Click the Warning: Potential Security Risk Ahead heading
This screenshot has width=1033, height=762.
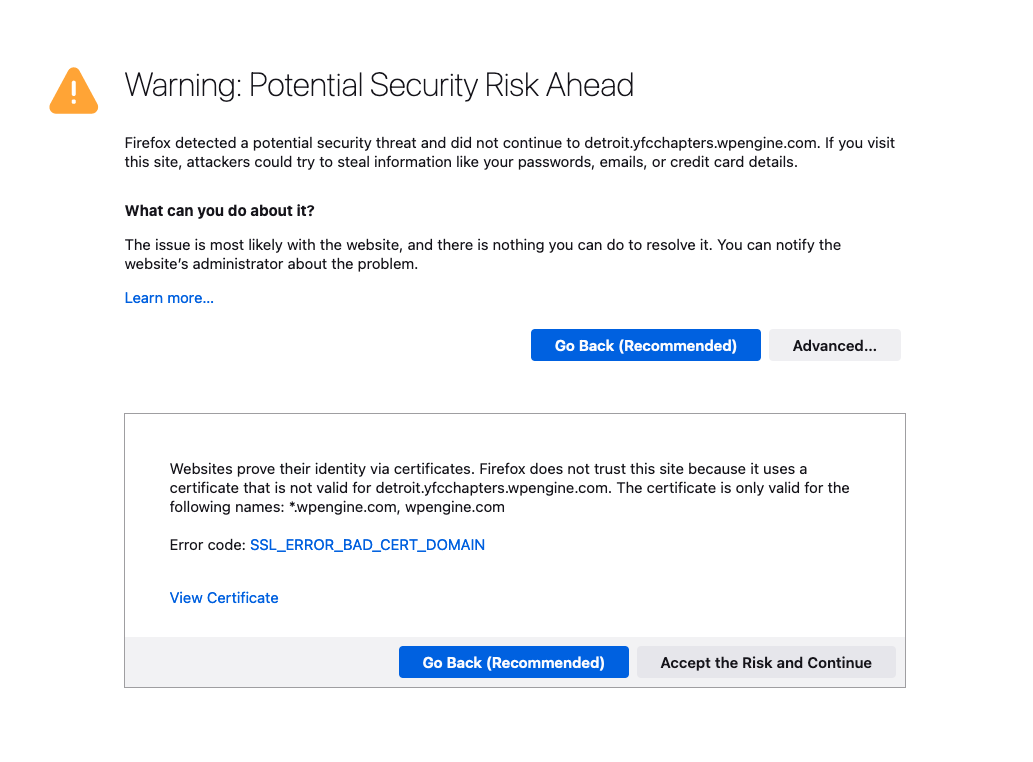(379, 85)
